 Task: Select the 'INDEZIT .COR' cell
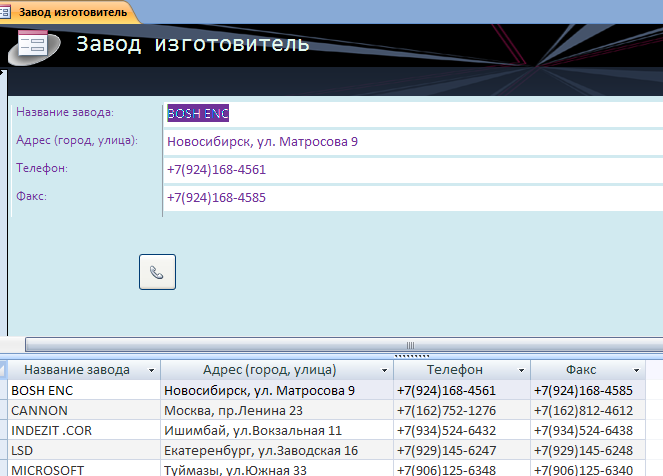84,430
